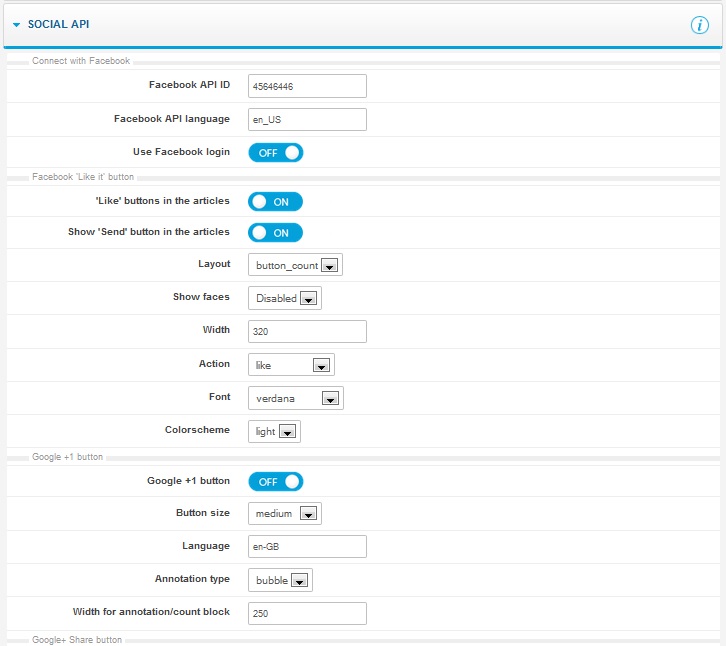Click the 'Connect with Facebook' group heading
This screenshot has height=646, width=726.
[81, 61]
